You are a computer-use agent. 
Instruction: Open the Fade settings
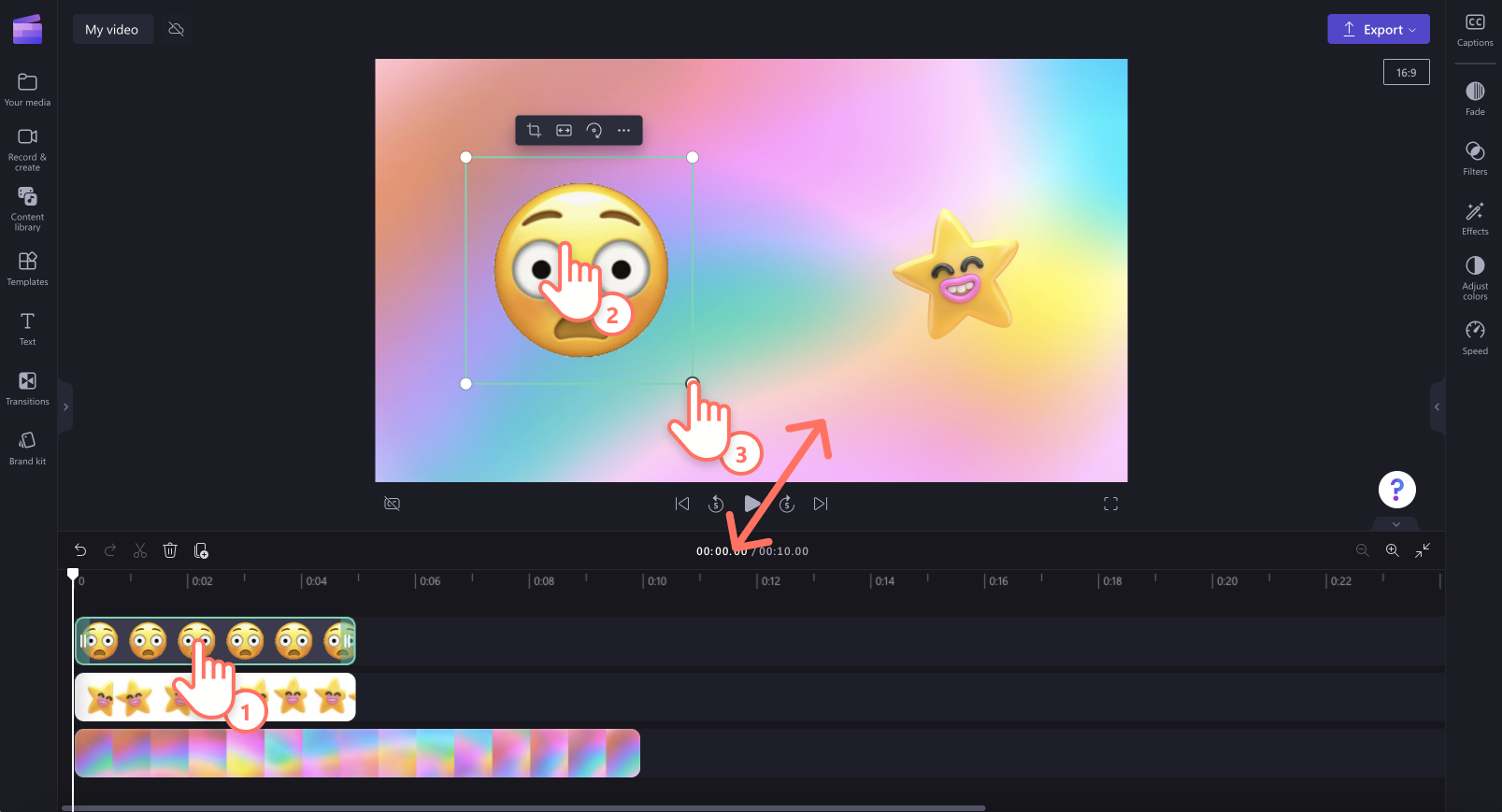pos(1475,98)
